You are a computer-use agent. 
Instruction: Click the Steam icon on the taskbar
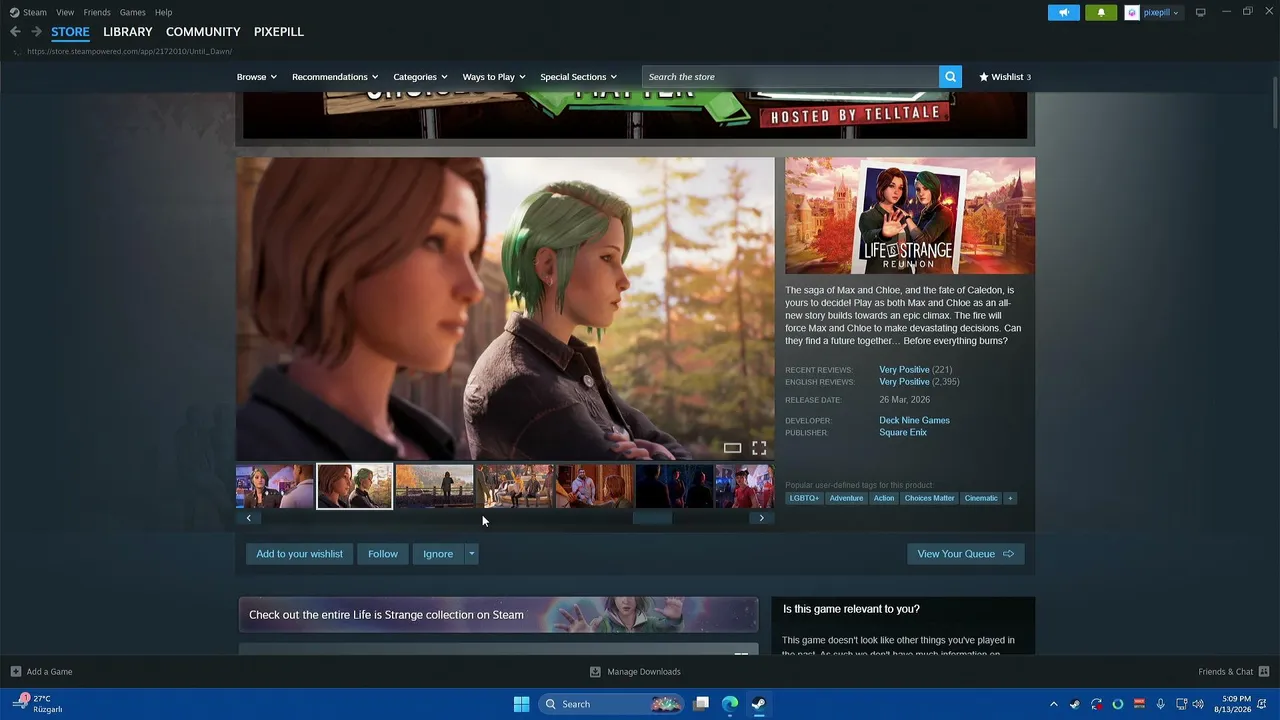tap(759, 704)
